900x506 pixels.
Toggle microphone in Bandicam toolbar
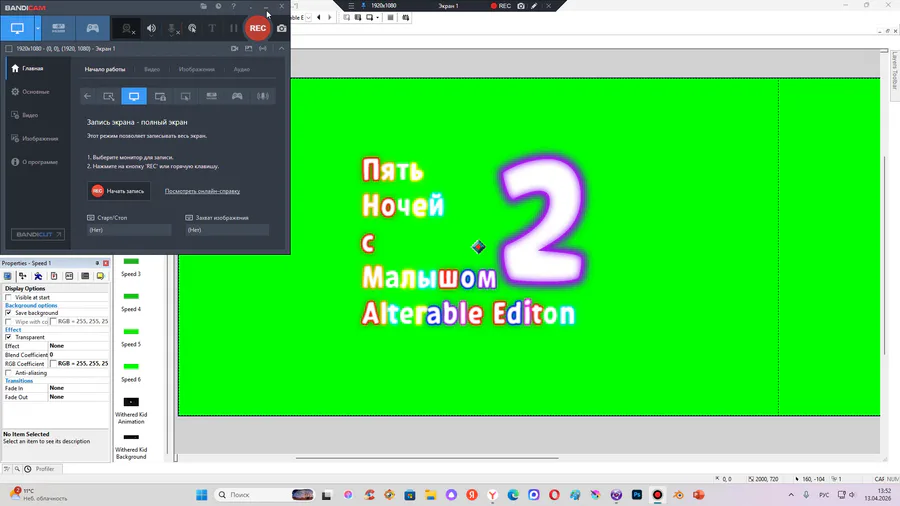coord(172,28)
